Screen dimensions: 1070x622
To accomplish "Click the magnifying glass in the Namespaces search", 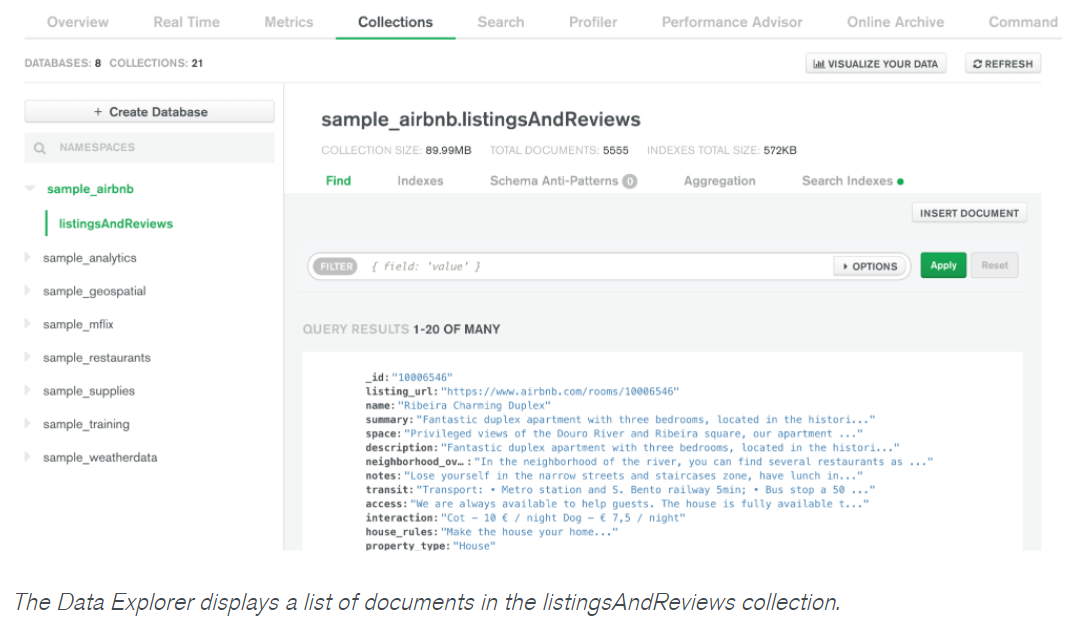I will pyautogui.click(x=38, y=147).
